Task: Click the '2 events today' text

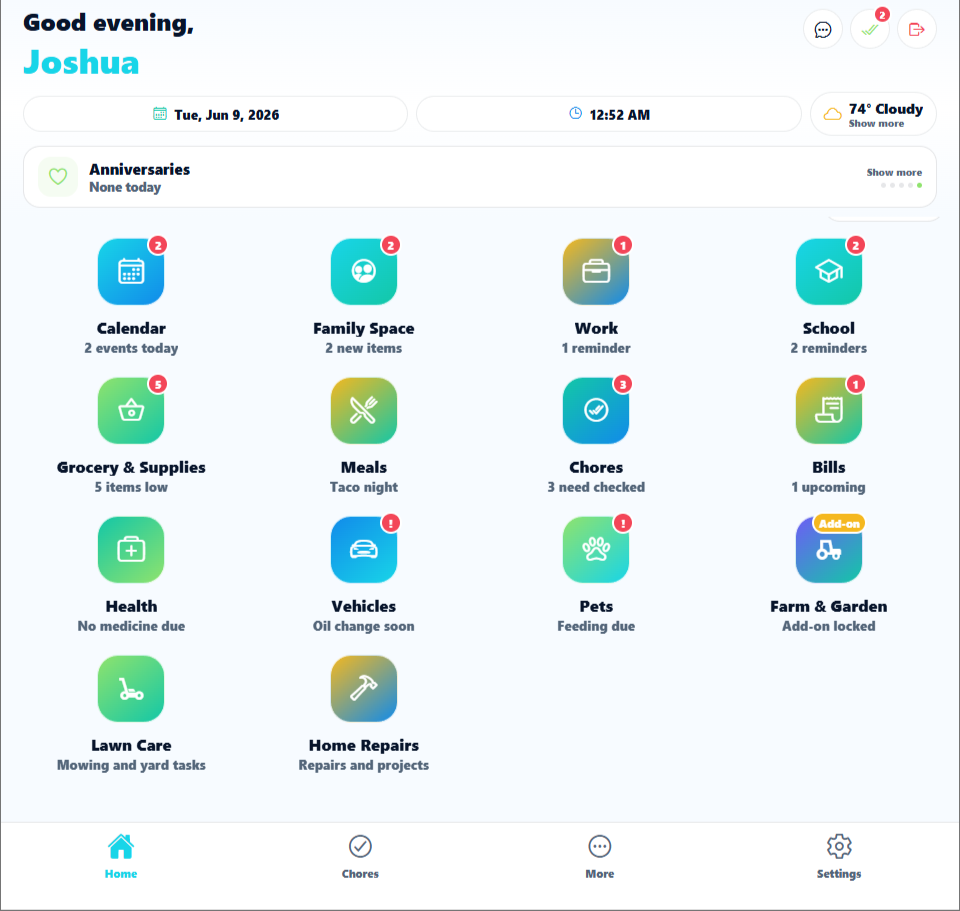Action: pos(131,348)
